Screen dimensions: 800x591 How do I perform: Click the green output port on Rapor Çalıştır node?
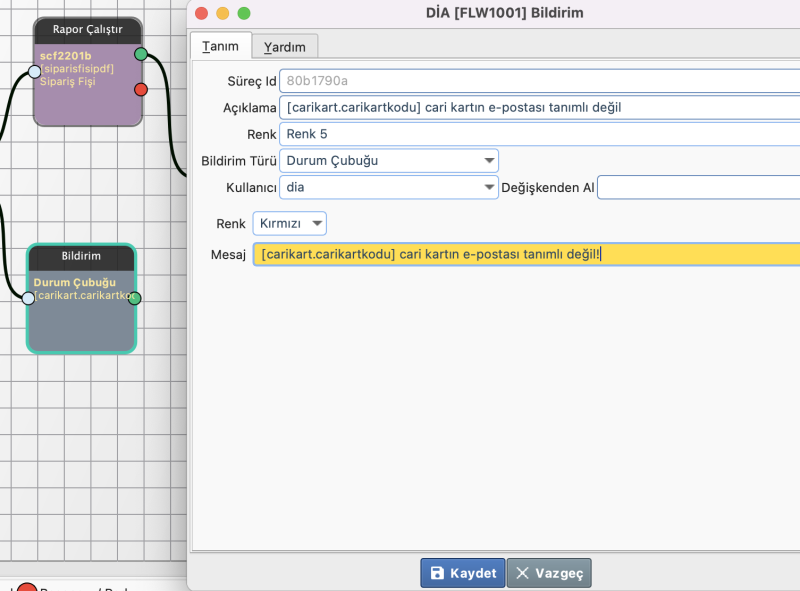click(x=141, y=53)
